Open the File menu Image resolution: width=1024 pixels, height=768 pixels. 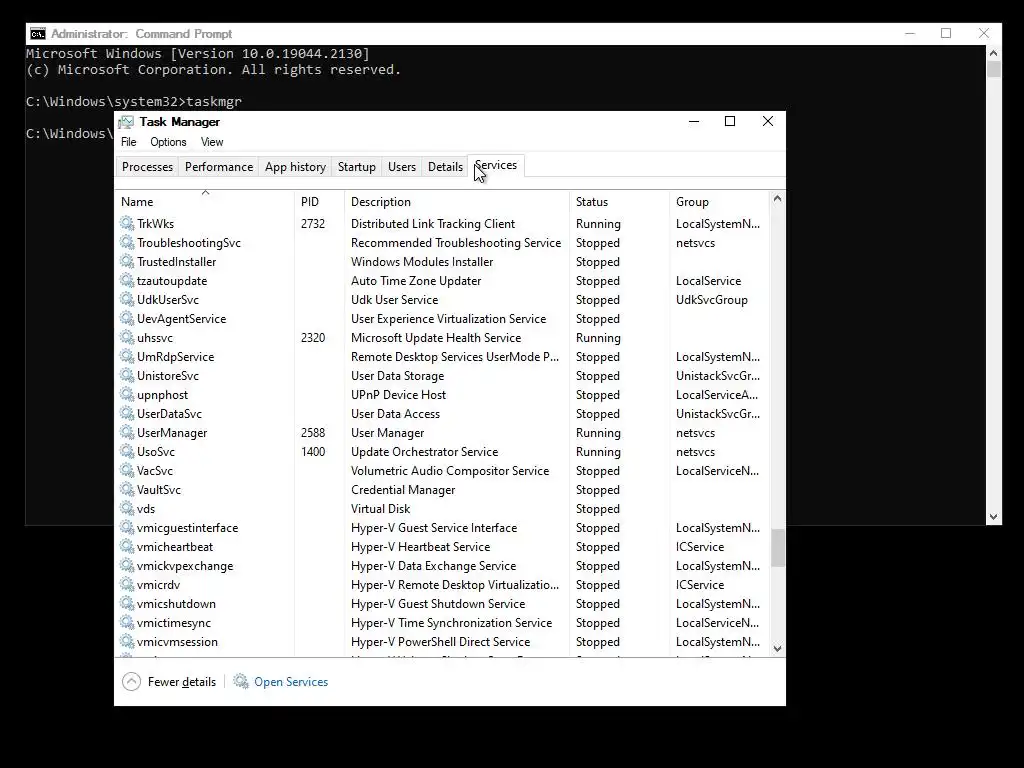point(129,142)
